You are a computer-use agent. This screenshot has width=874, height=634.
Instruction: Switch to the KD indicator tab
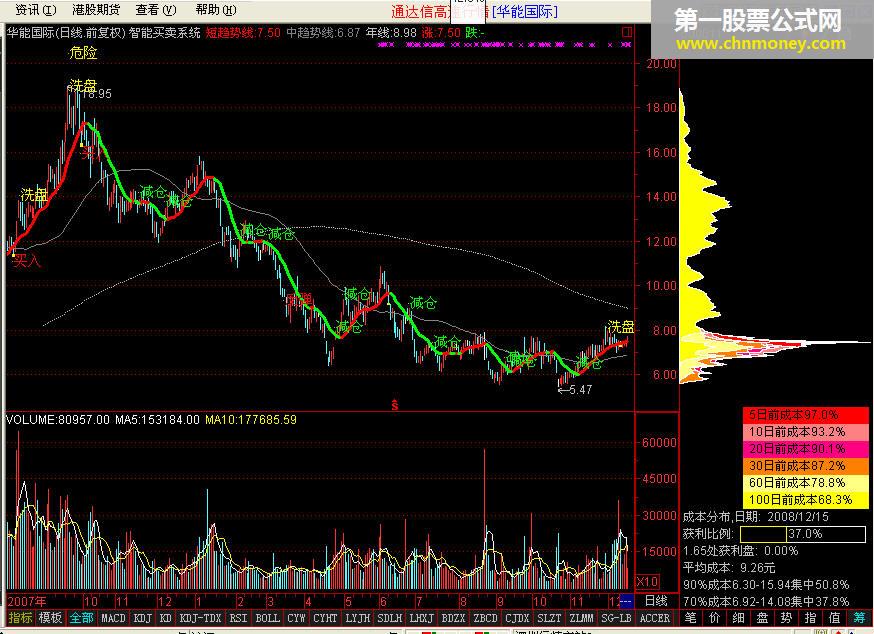(x=166, y=618)
